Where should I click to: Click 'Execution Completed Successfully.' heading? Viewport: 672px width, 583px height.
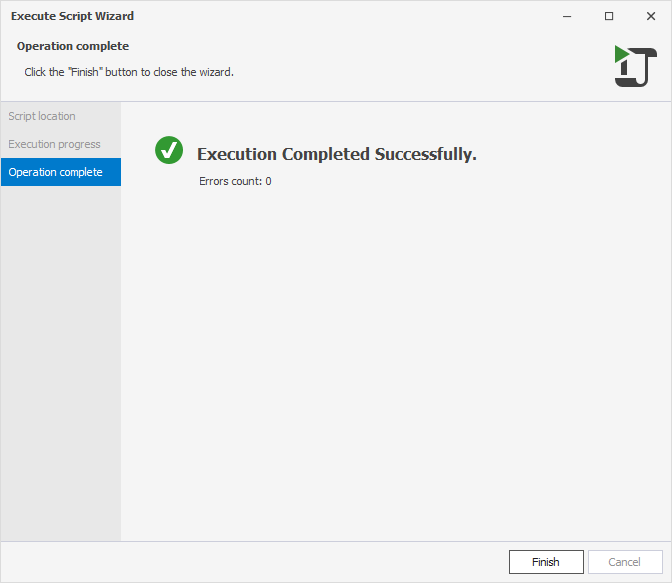337,154
